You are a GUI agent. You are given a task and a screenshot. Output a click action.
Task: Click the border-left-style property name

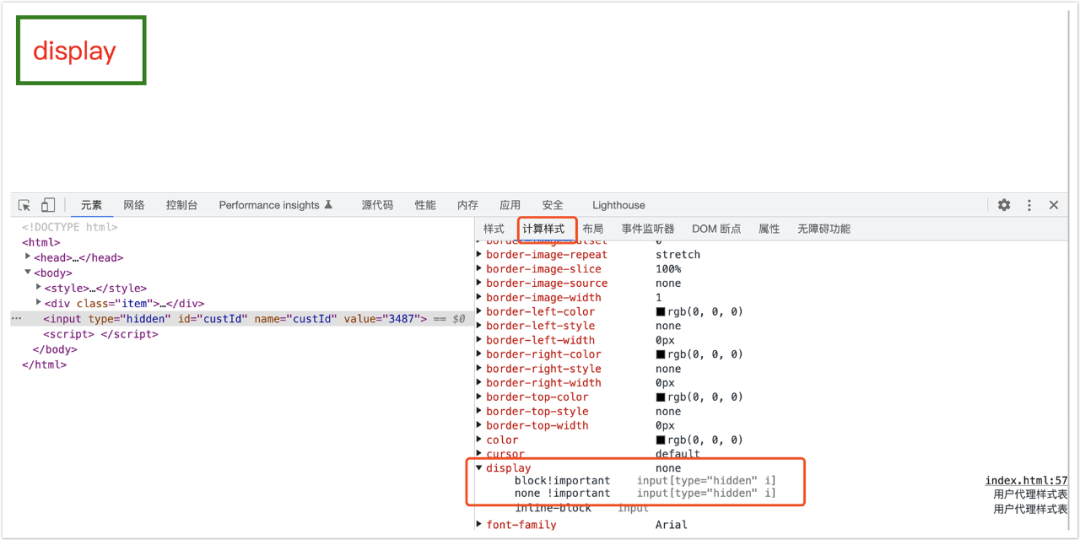540,326
